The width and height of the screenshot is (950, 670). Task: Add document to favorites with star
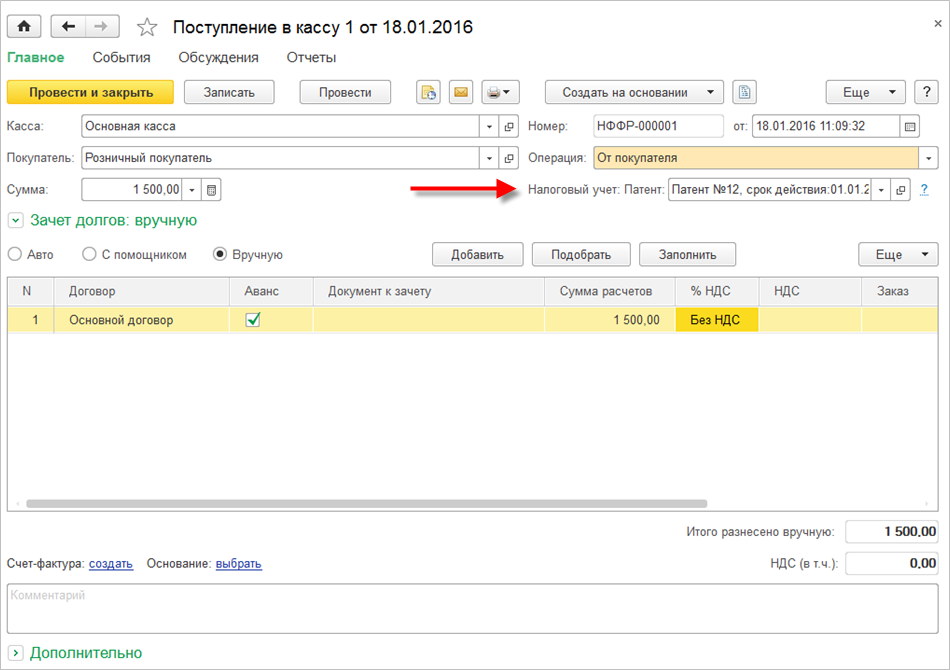[146, 28]
